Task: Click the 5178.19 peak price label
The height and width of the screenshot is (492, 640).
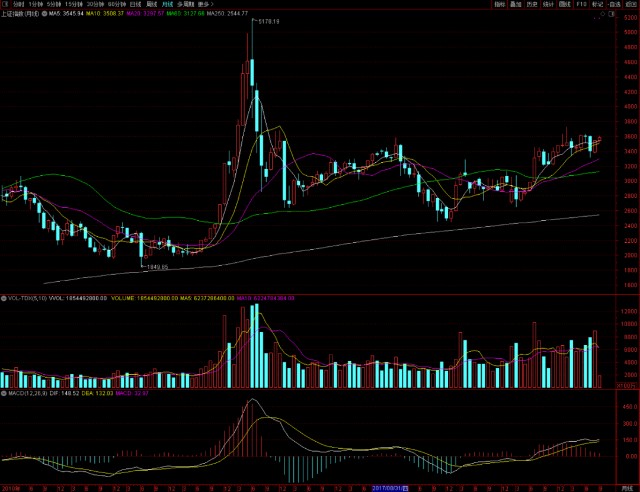Action: (269, 22)
